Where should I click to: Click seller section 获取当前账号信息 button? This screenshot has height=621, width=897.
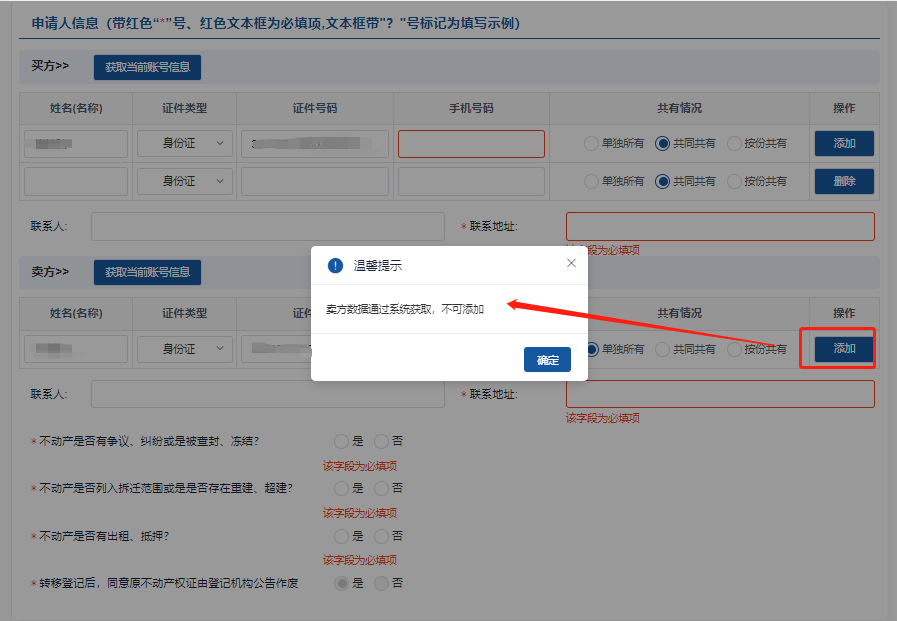[147, 272]
